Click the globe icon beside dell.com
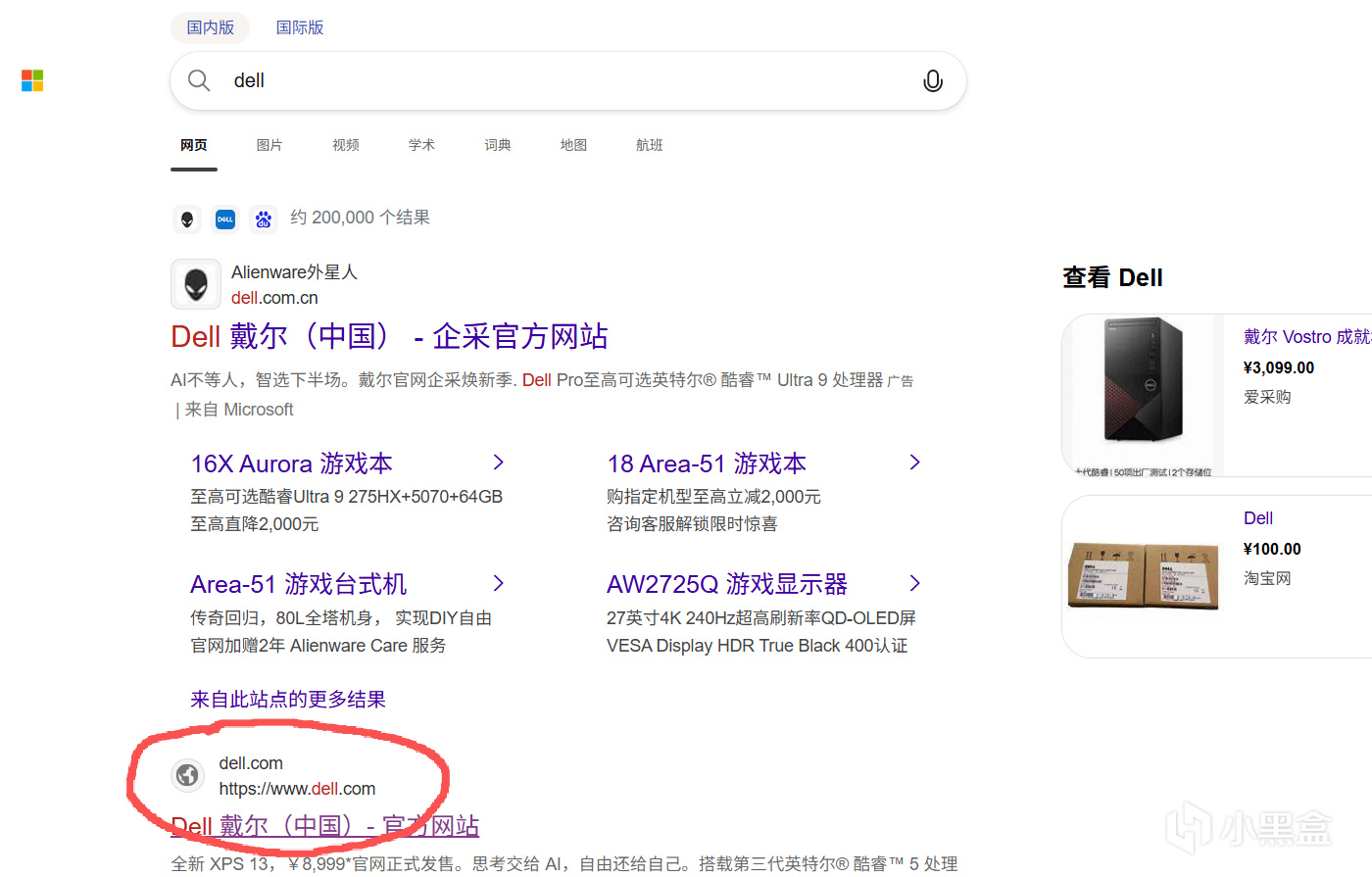Screen dimensions: 1372x877 pos(186,775)
